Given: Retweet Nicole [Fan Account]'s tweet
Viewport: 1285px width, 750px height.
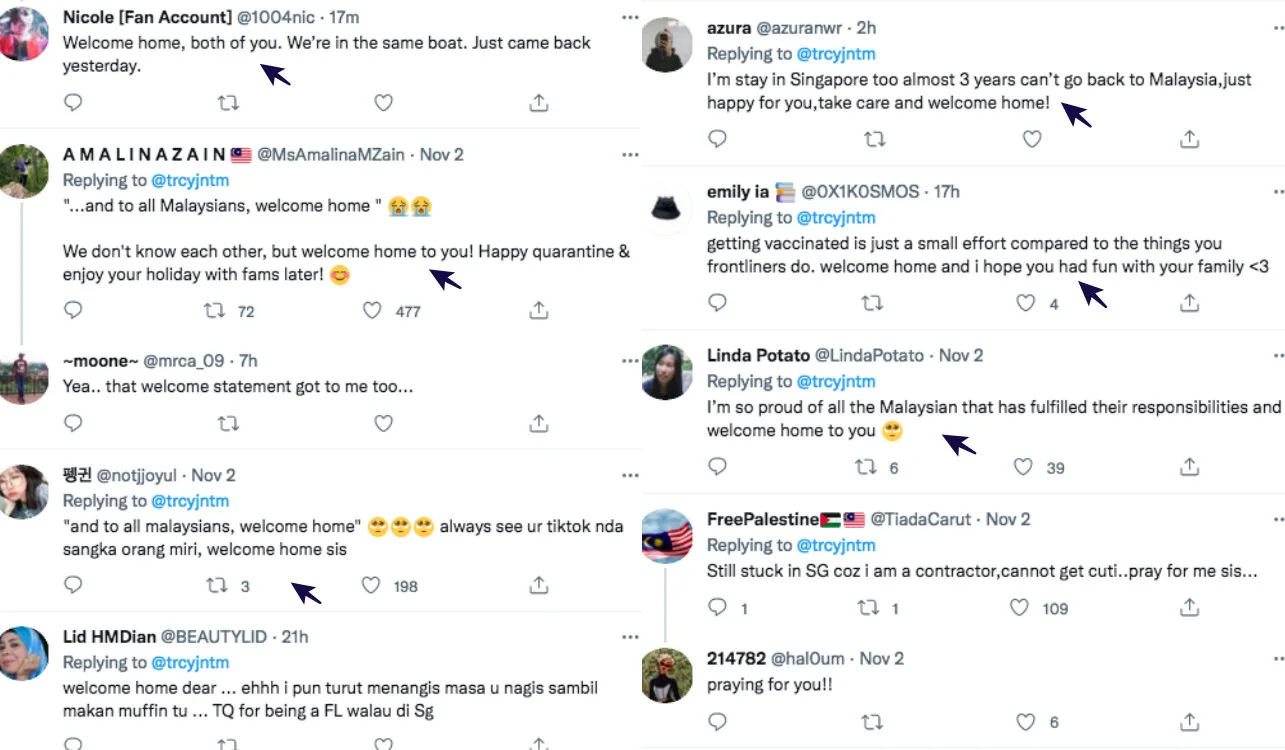Looking at the screenshot, I should 228,102.
